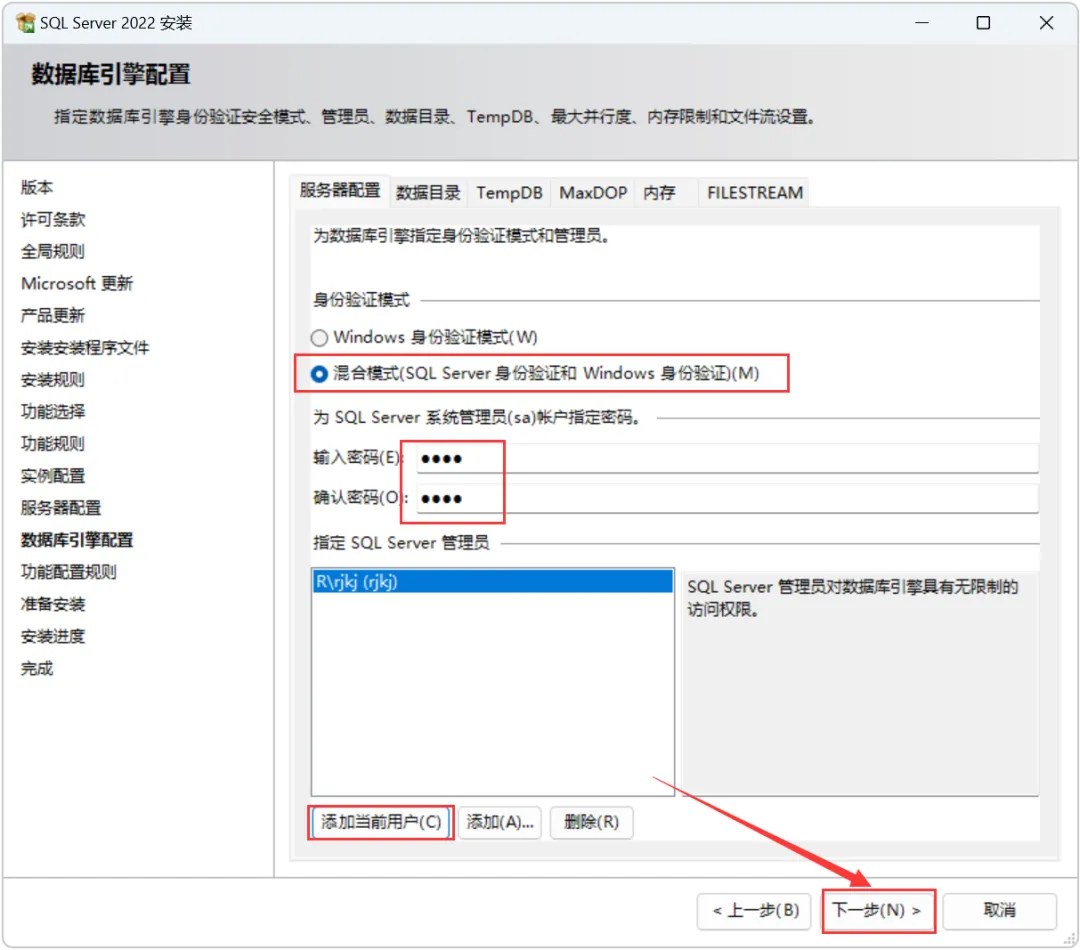Click the 删除(R) button
The width and height of the screenshot is (1080, 950).
(592, 822)
